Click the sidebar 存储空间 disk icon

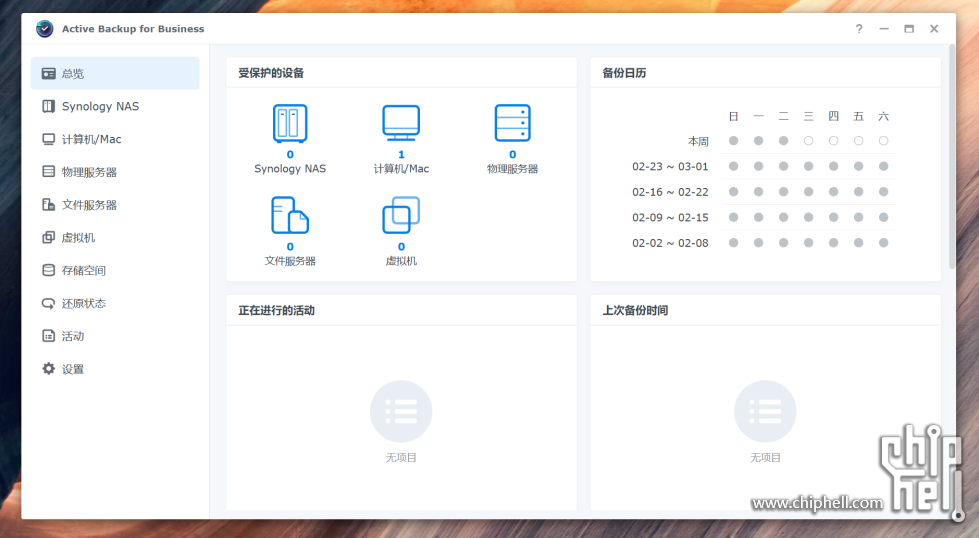tap(48, 270)
